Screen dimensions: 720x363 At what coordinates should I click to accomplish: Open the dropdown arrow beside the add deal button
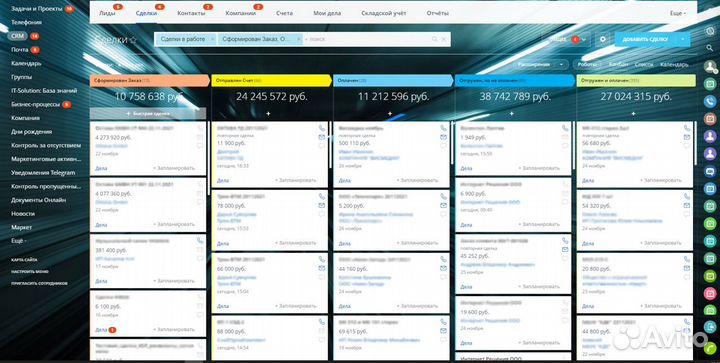click(x=683, y=39)
